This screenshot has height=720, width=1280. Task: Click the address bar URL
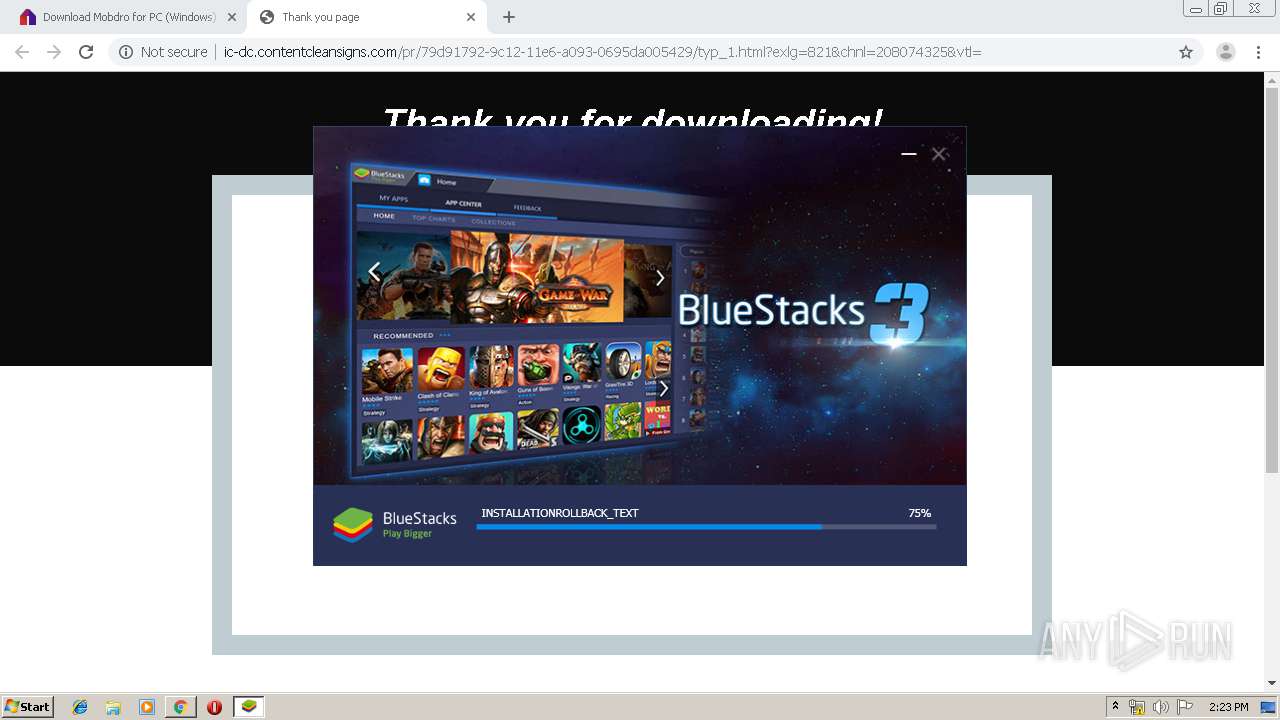[x=602, y=52]
